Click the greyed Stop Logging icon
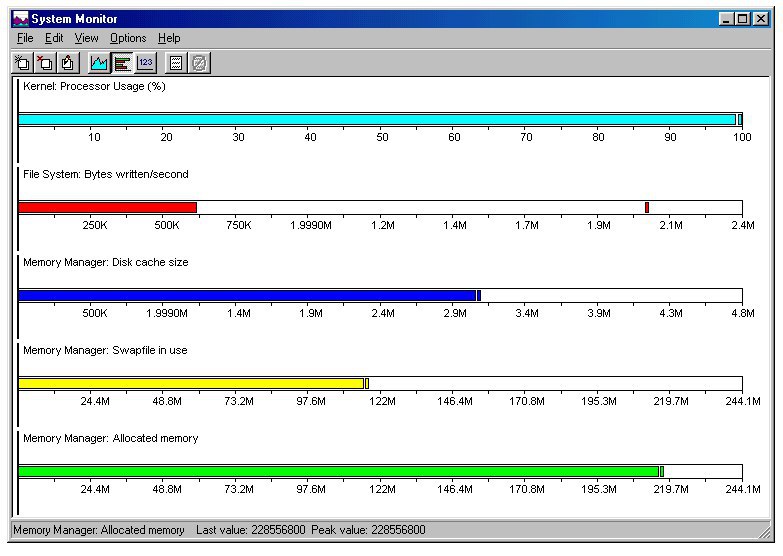783x556 pixels. (199, 63)
